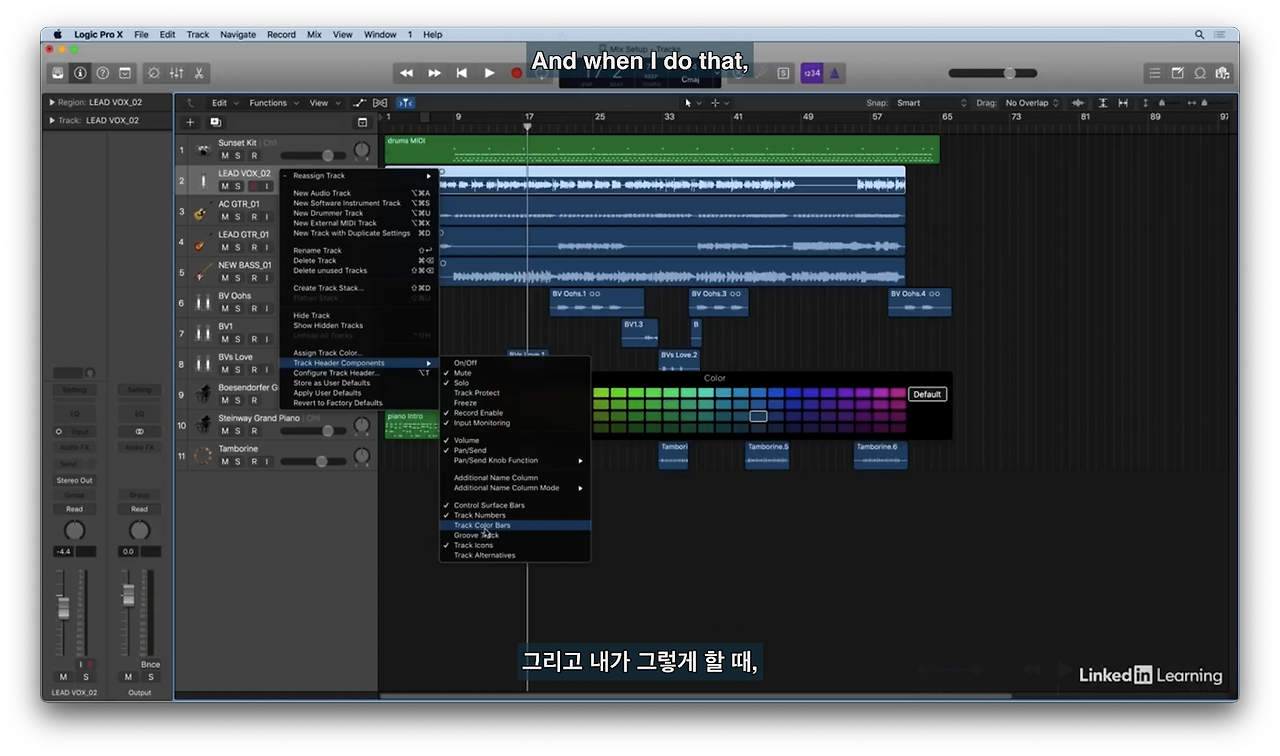Open the Loop Browser icon
This screenshot has width=1280, height=756.
pyautogui.click(x=1200, y=73)
